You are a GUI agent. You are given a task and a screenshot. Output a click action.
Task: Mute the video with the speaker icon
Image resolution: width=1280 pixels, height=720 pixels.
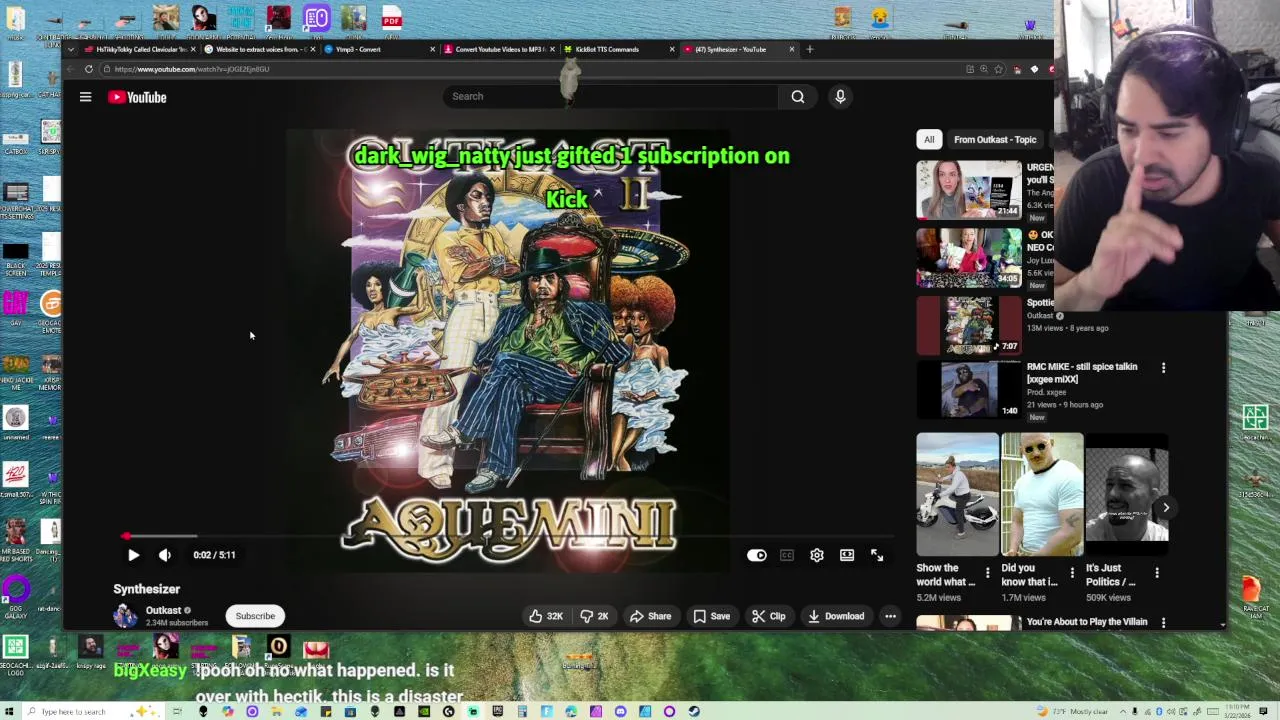point(165,555)
